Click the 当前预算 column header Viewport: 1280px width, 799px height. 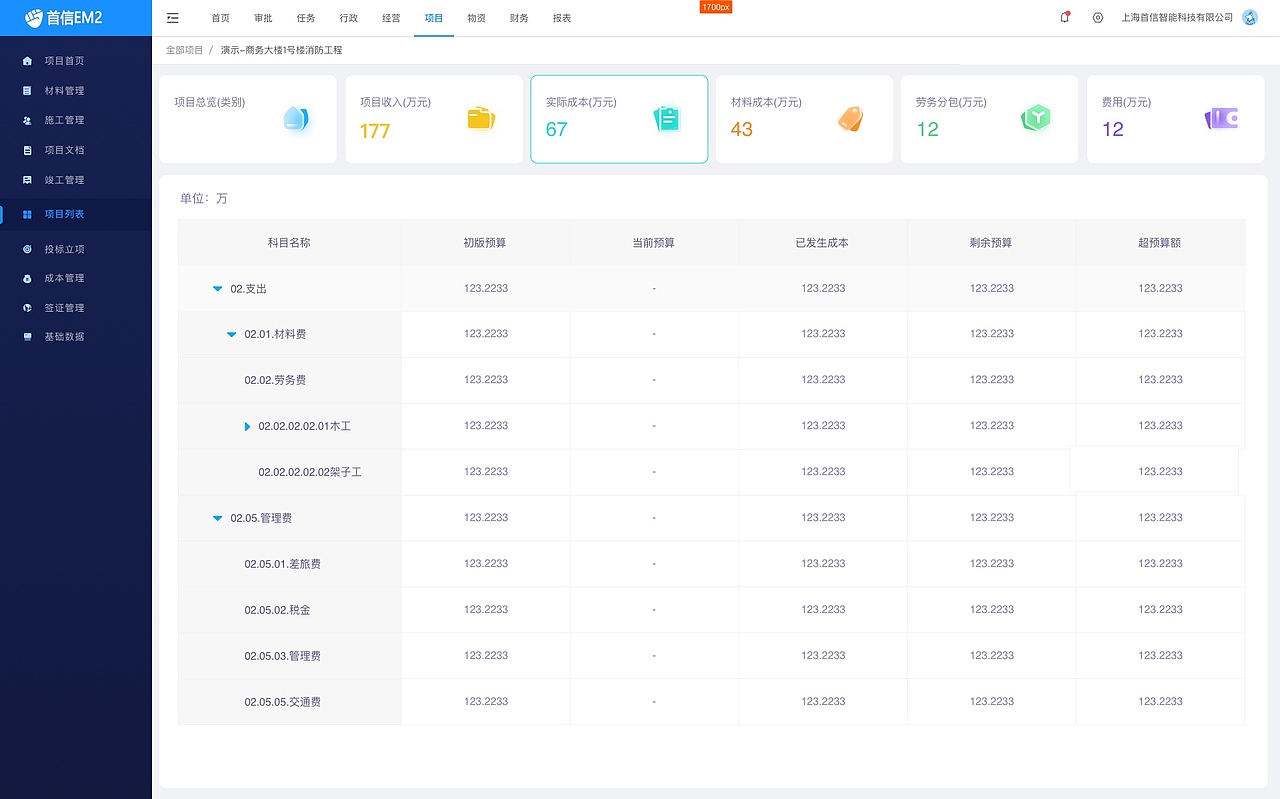654,243
